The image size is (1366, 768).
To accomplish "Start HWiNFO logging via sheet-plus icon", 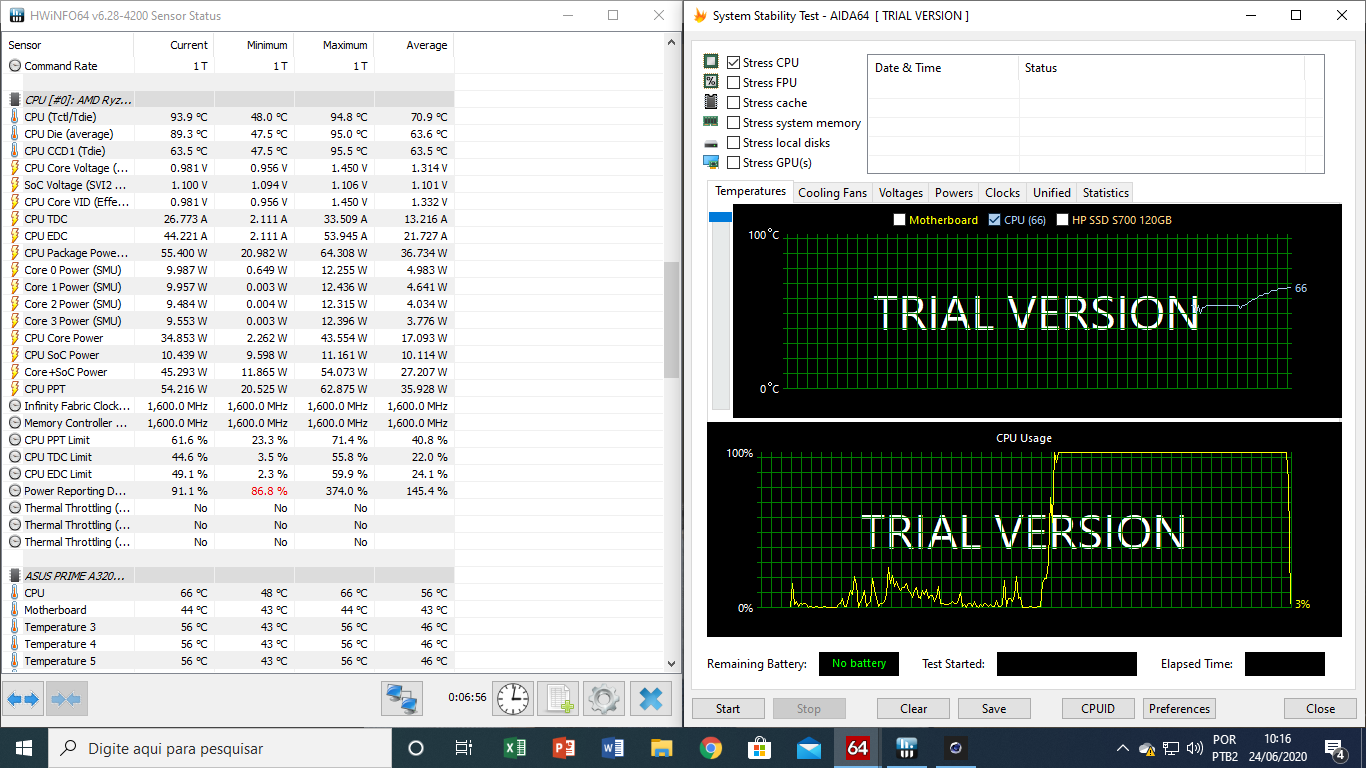I will click(x=557, y=698).
